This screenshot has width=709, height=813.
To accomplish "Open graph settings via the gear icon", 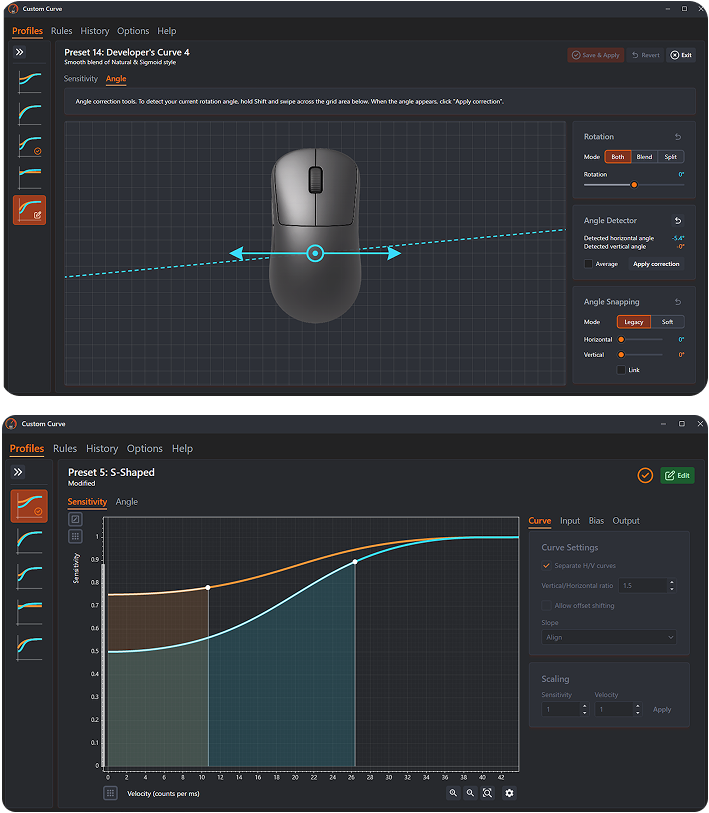I will [x=509, y=793].
